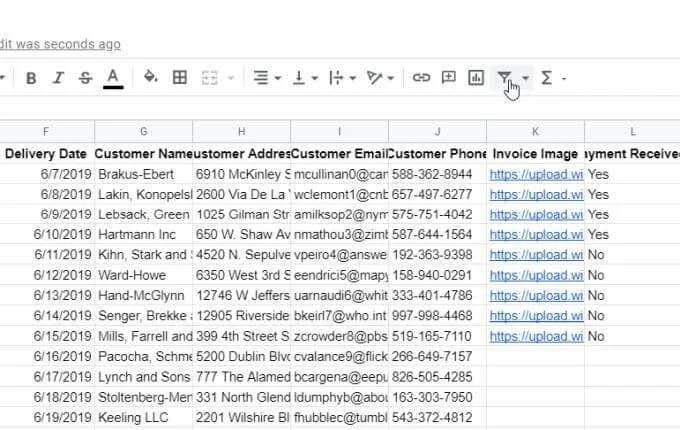Open the last edit history link

(x=60, y=44)
